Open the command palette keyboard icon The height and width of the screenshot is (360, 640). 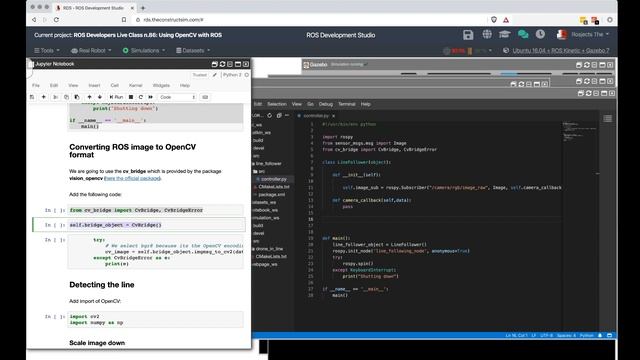point(205,97)
